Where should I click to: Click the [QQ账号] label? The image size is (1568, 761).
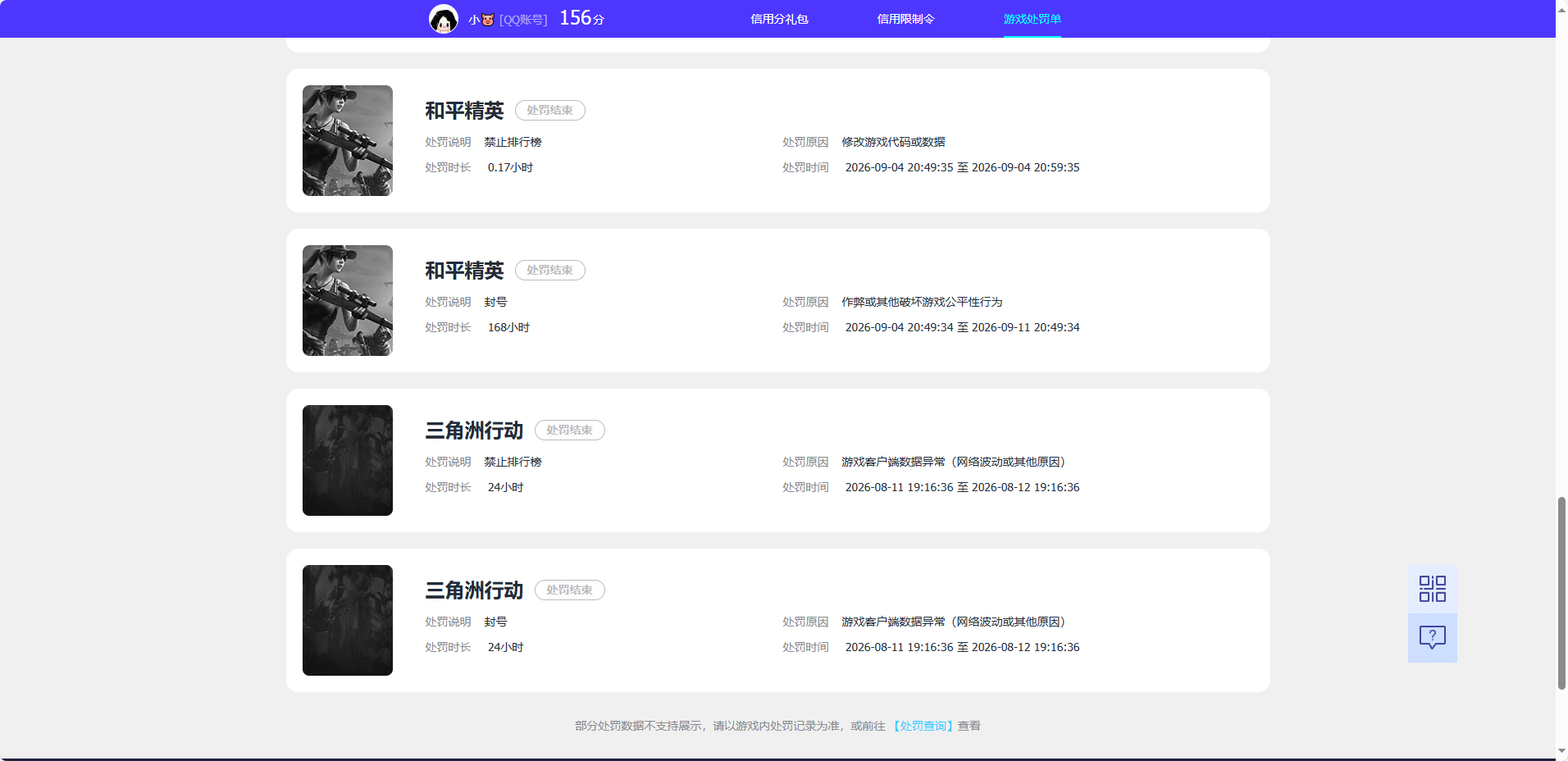tap(523, 20)
